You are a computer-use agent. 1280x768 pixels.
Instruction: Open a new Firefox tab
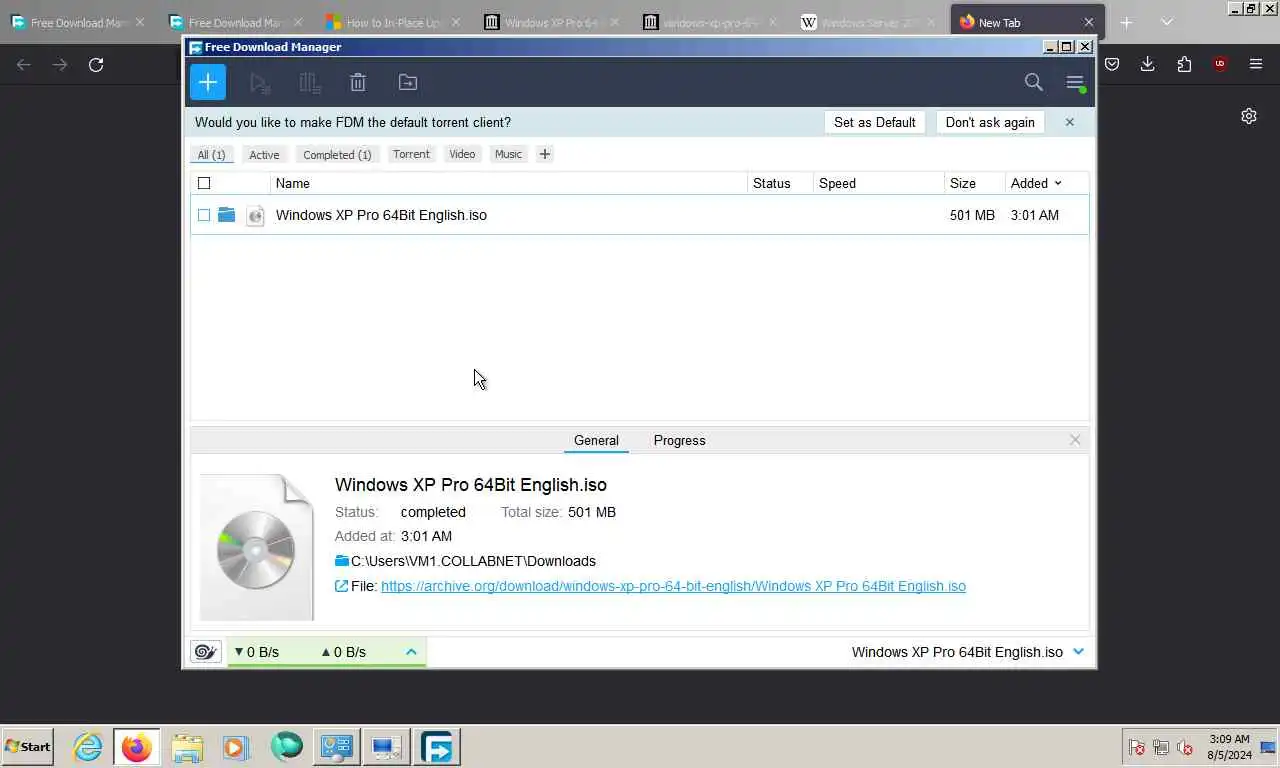pyautogui.click(x=1126, y=22)
